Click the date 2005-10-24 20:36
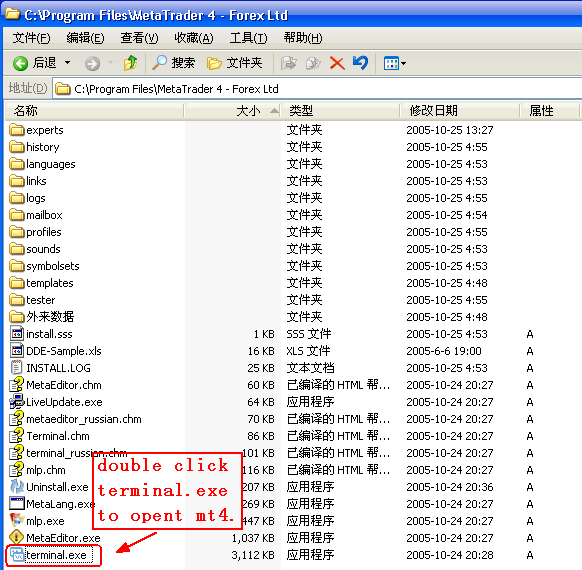The height and width of the screenshot is (570, 582). click(450, 487)
